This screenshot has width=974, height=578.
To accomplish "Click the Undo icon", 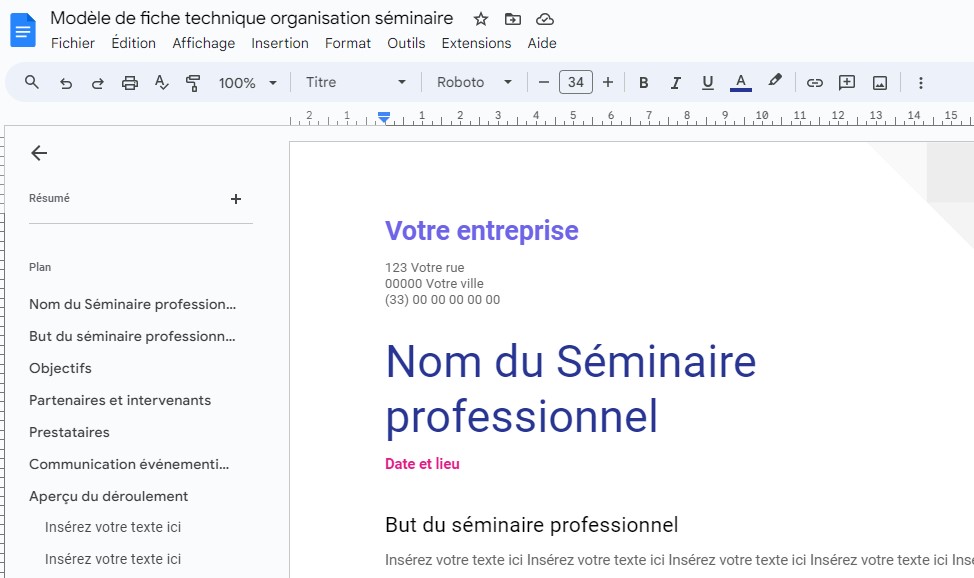I will pos(66,82).
